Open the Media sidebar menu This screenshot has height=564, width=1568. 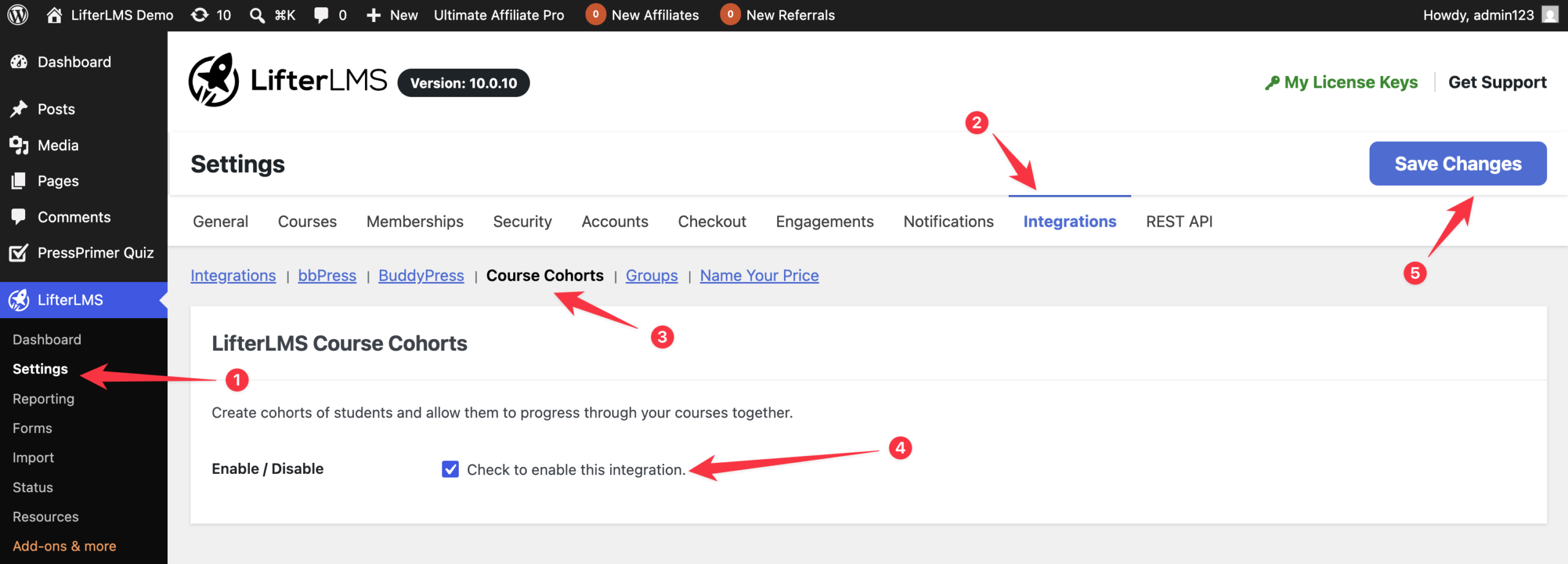(58, 145)
